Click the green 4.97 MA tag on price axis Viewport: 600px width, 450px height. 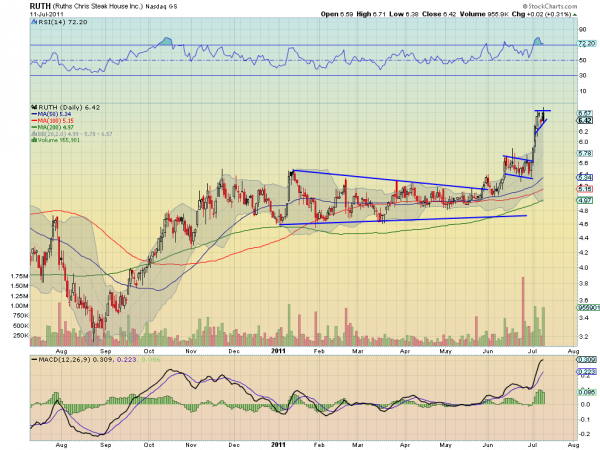pyautogui.click(x=585, y=201)
